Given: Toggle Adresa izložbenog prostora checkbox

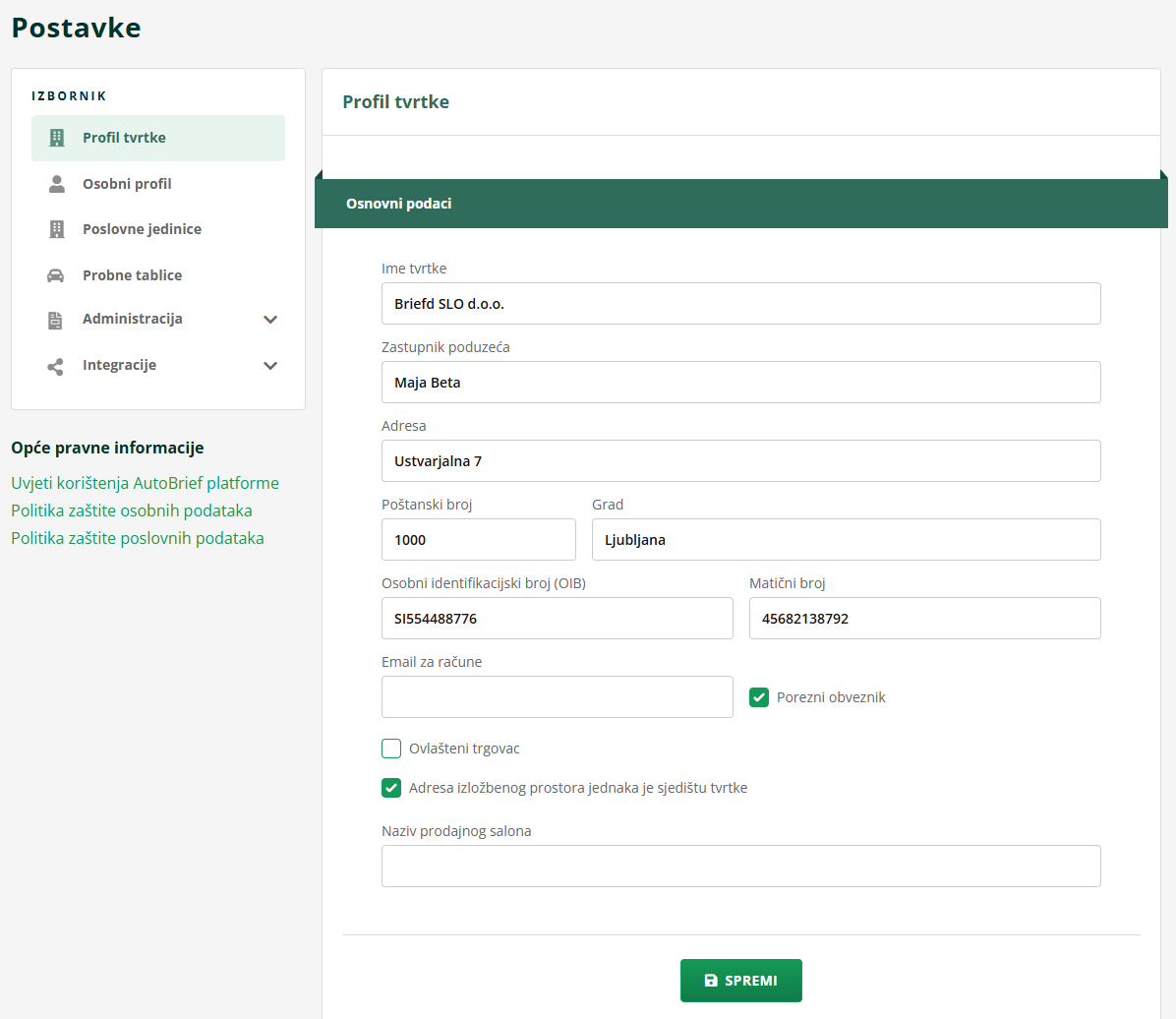Looking at the screenshot, I should pyautogui.click(x=391, y=788).
